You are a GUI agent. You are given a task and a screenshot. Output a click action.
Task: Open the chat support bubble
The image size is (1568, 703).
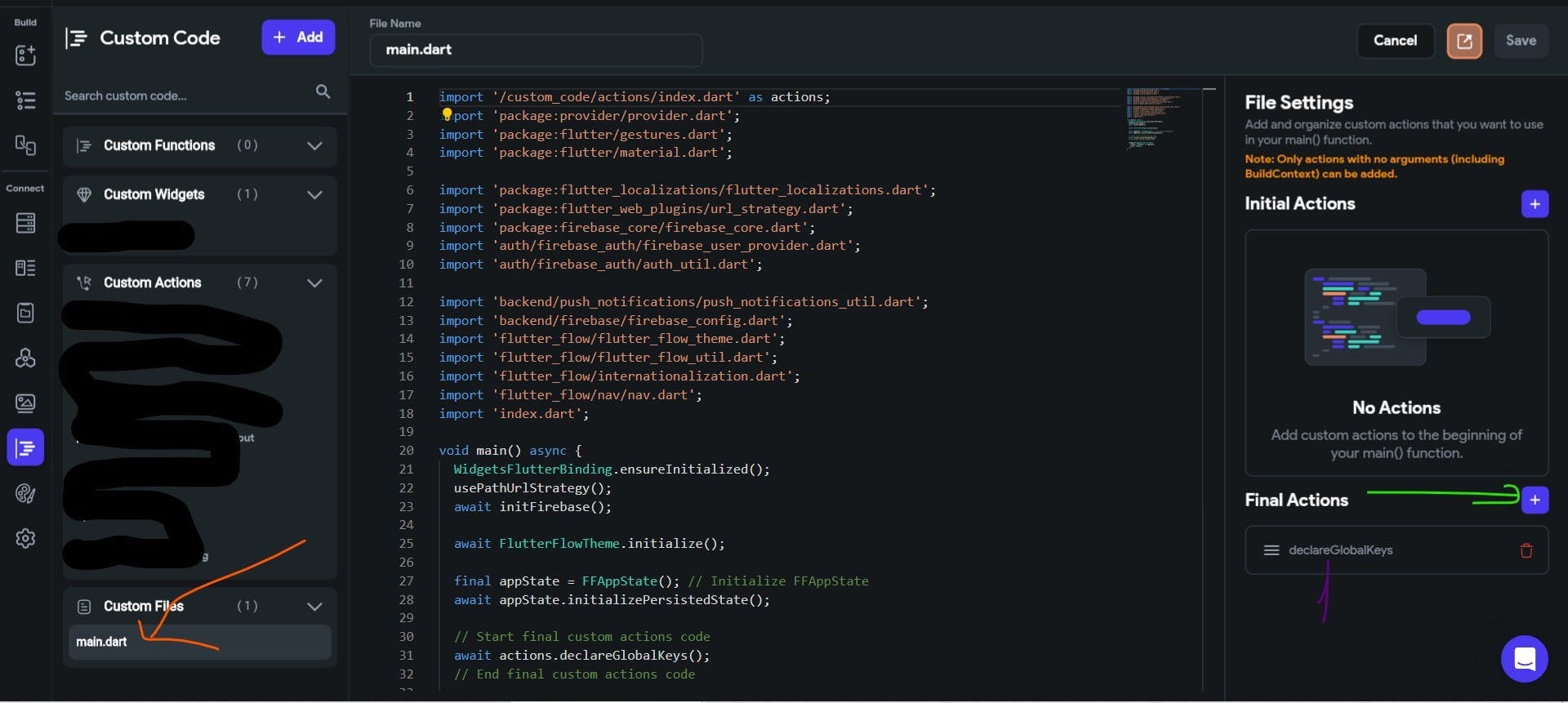(x=1524, y=658)
